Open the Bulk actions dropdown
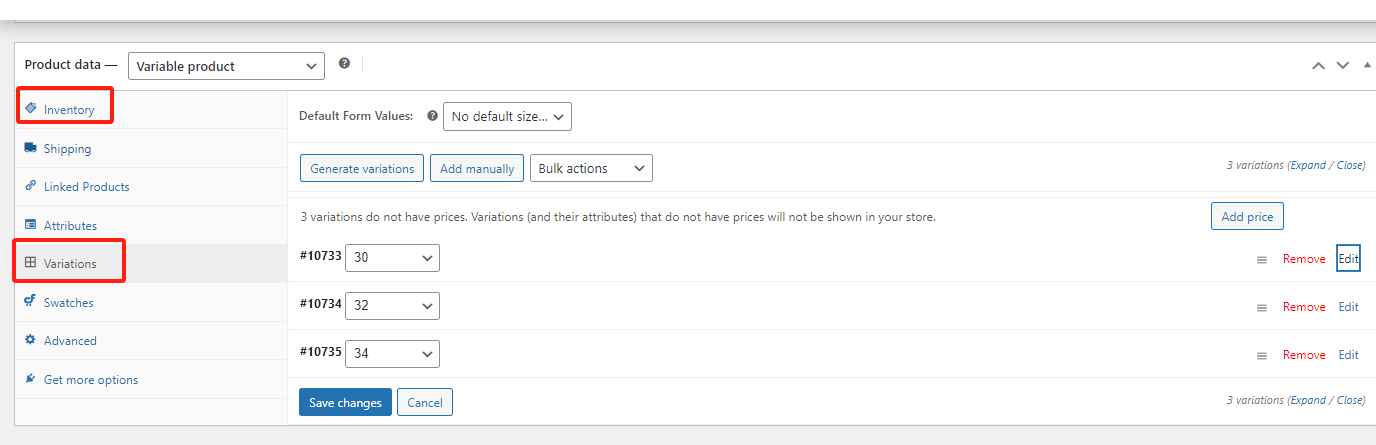Viewport: 1376px width, 445px height. pos(591,169)
